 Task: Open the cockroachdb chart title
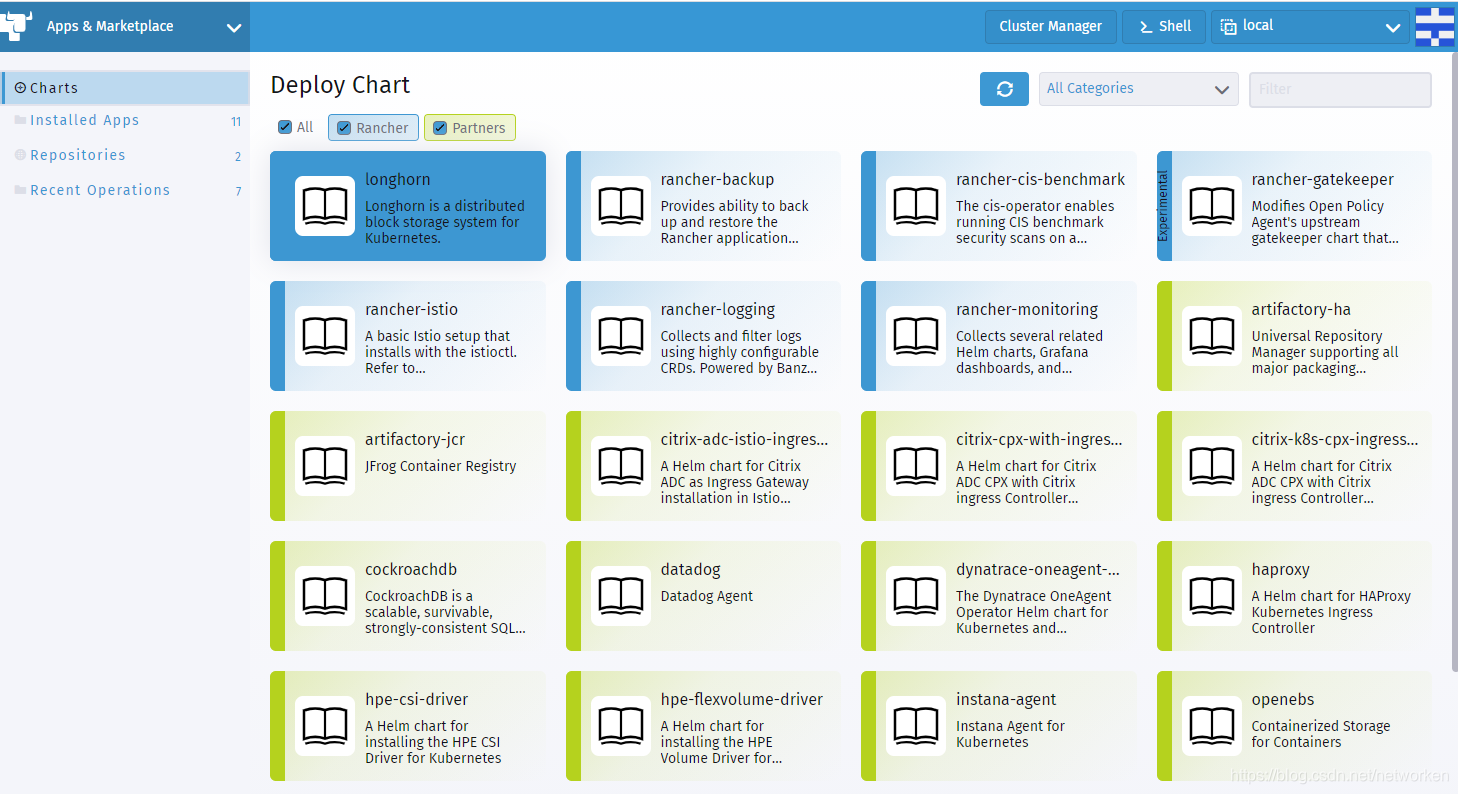tap(411, 570)
